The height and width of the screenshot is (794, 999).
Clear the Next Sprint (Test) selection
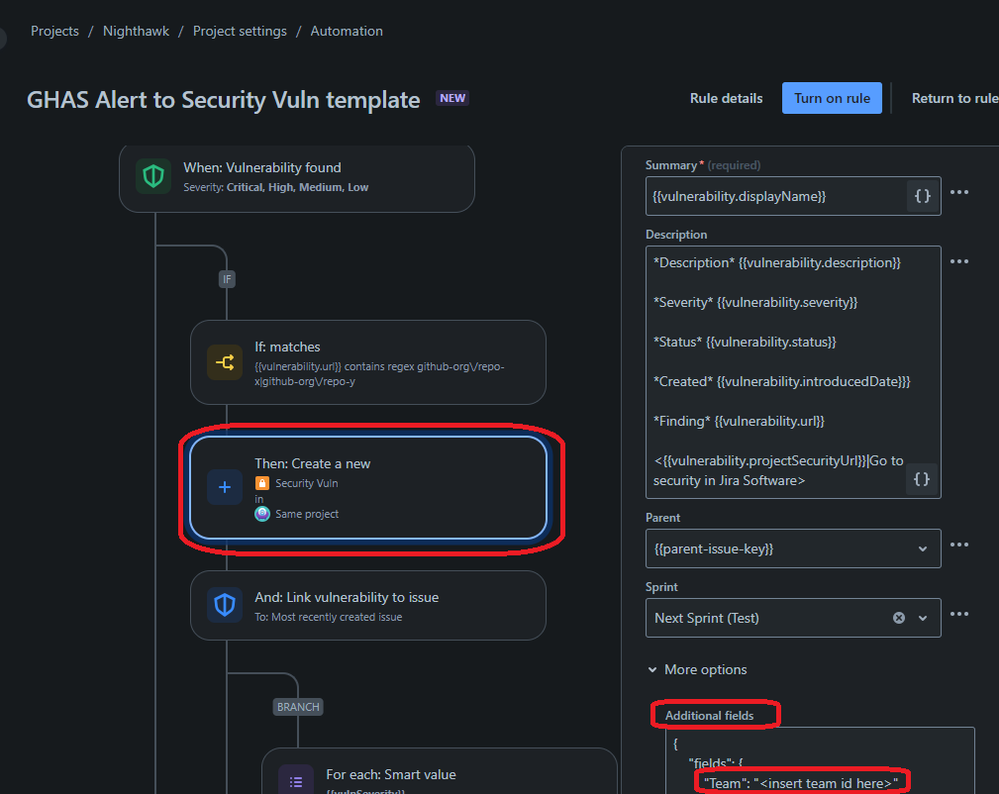coord(899,617)
